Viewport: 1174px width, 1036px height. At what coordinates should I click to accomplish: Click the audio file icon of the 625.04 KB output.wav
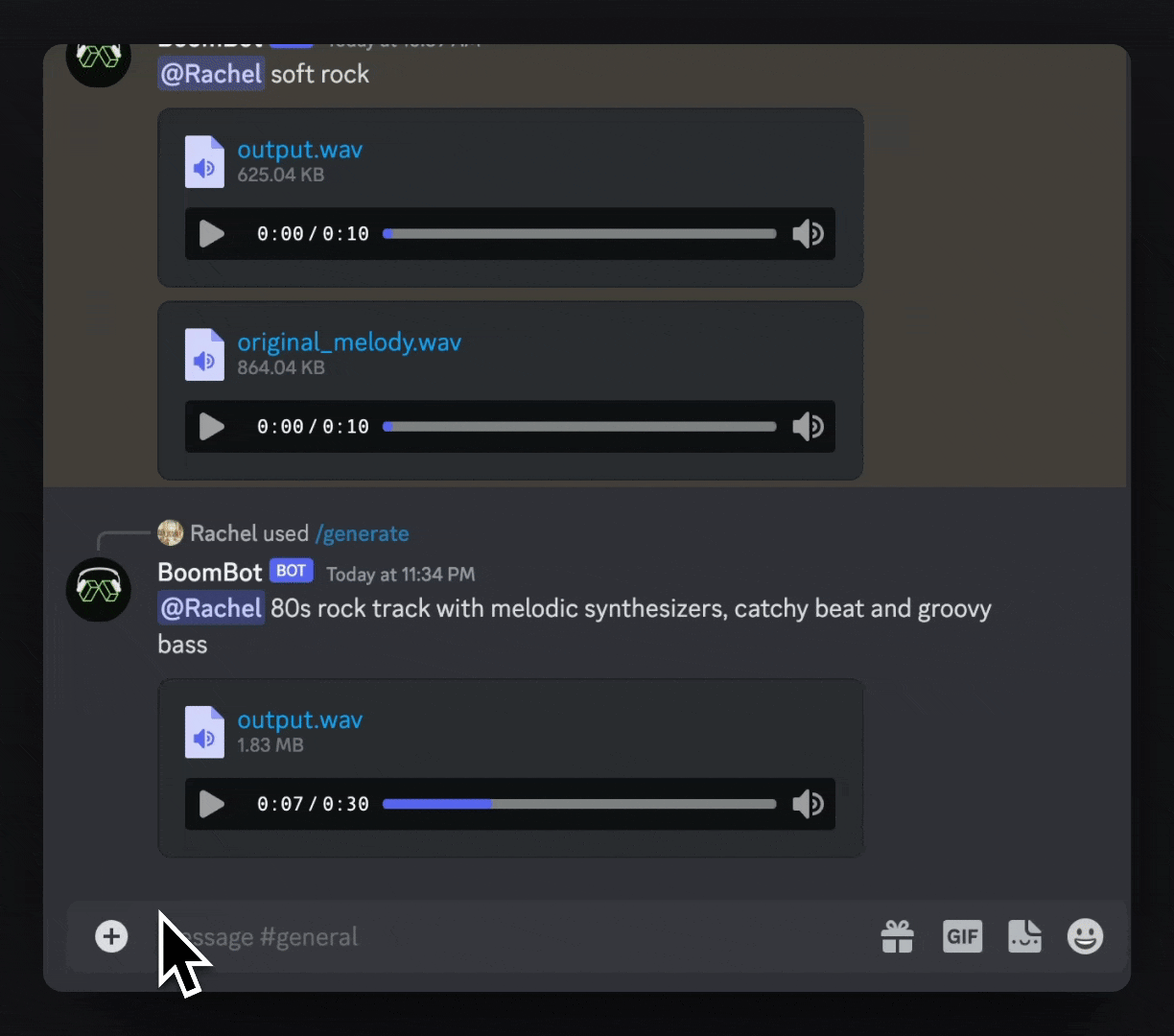(x=203, y=162)
